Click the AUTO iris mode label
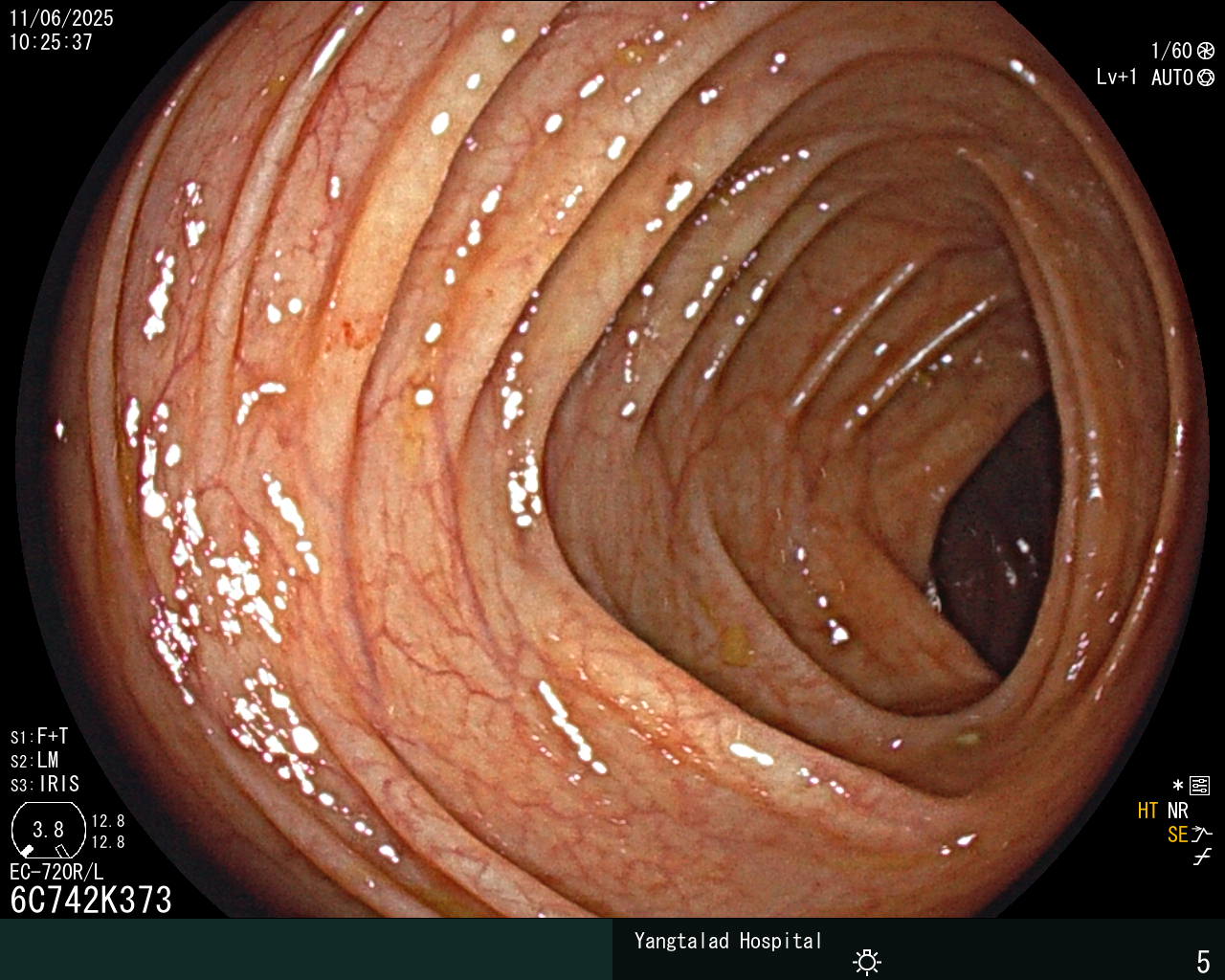 1171,78
